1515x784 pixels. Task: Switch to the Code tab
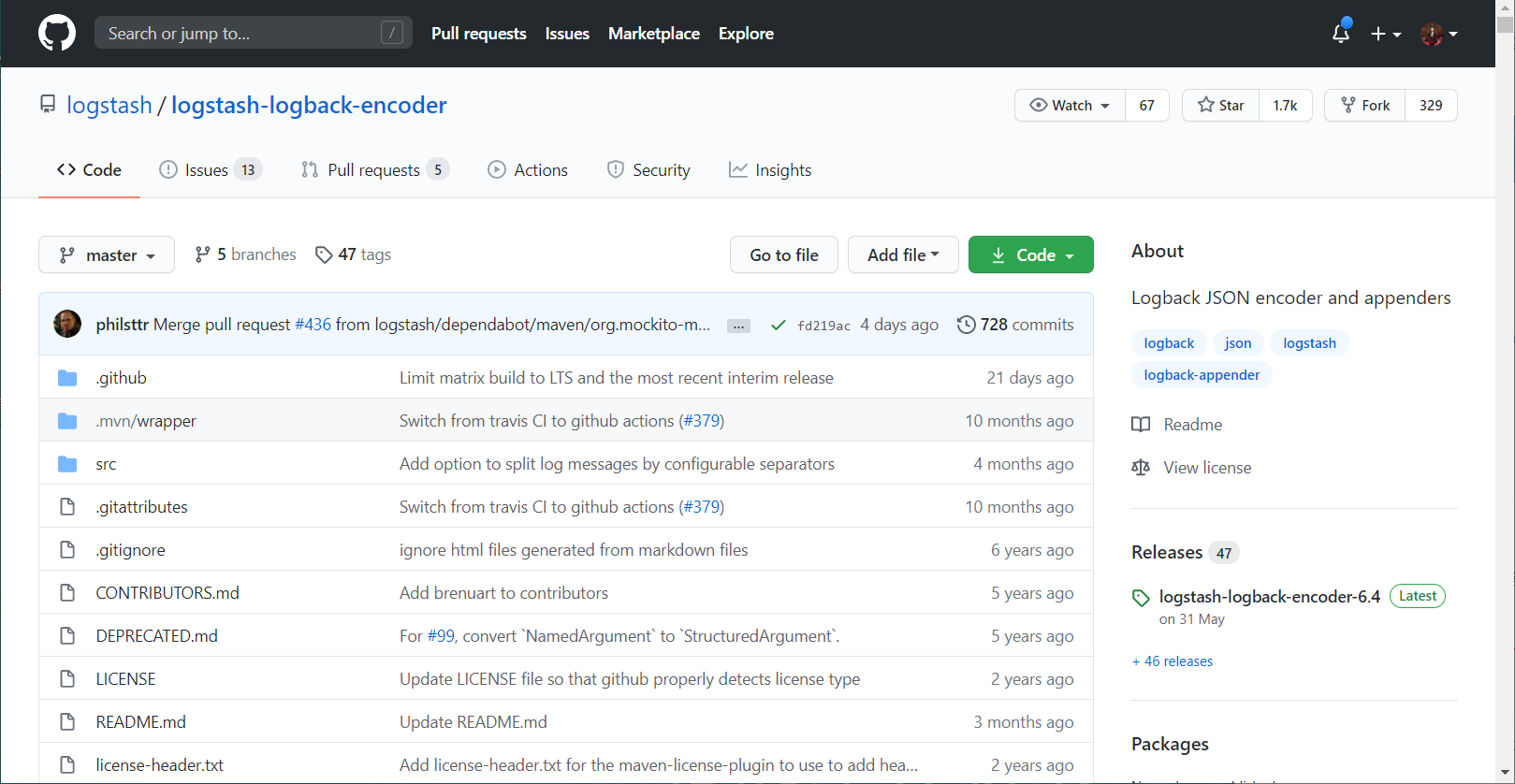tap(89, 169)
